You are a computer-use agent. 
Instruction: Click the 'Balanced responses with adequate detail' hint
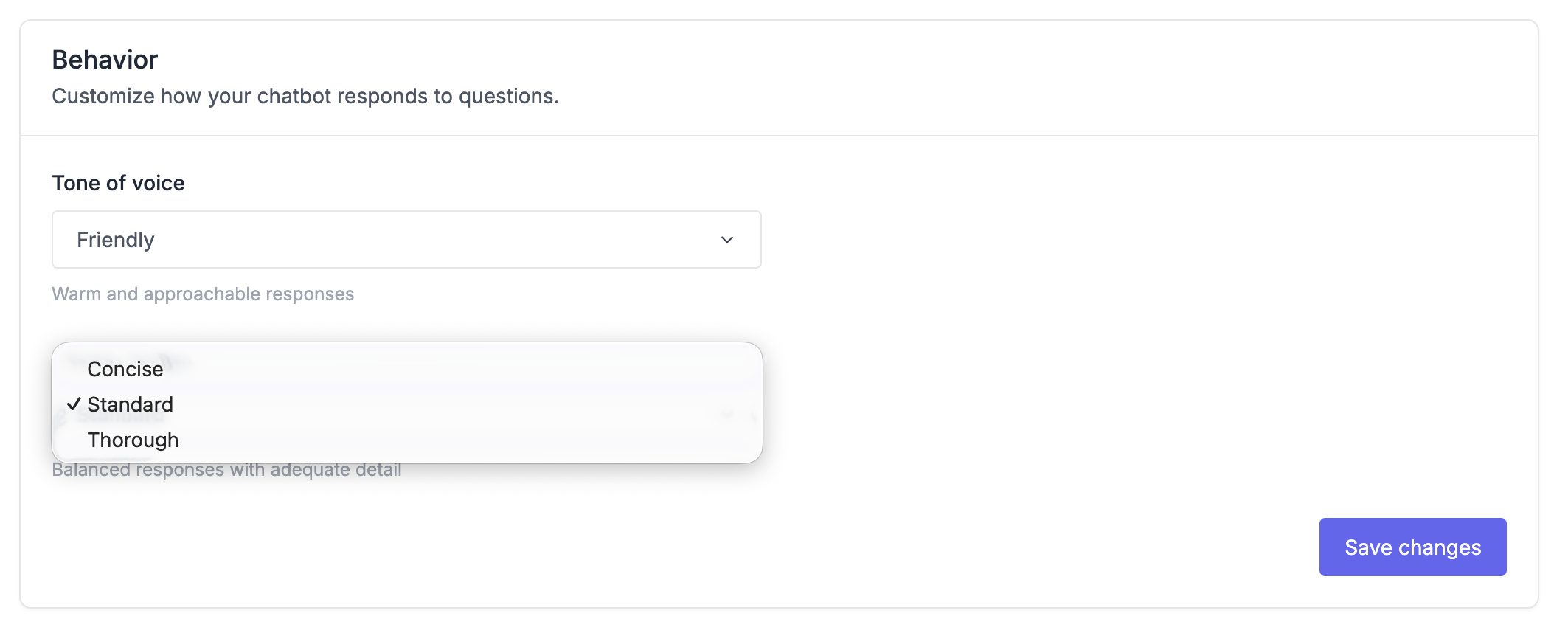click(x=226, y=471)
